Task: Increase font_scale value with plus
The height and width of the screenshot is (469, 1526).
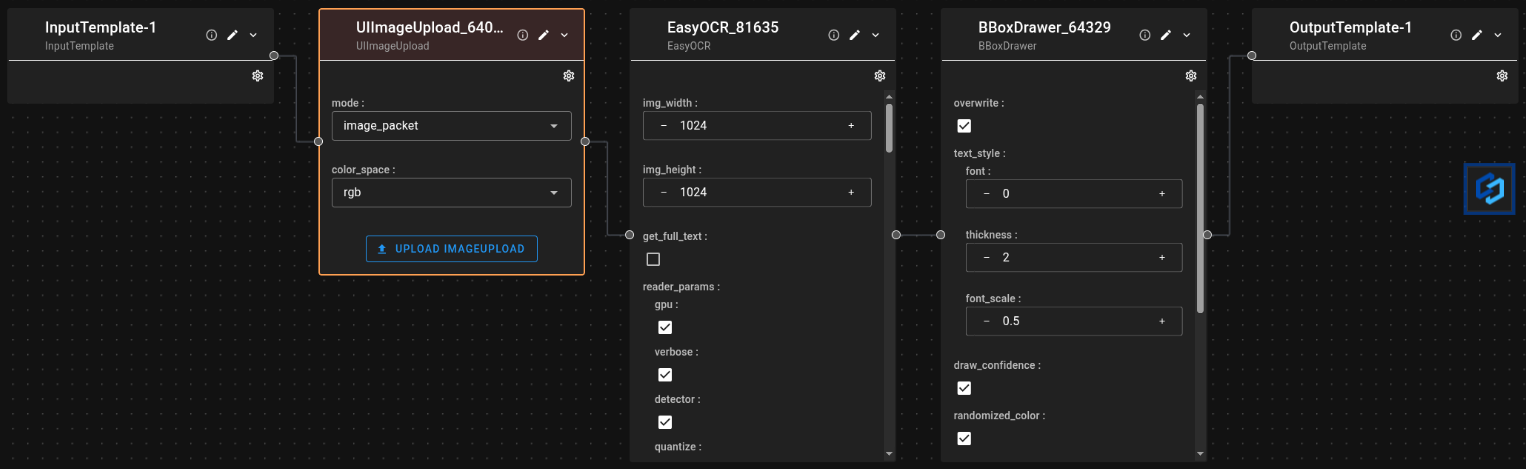Action: [1162, 322]
